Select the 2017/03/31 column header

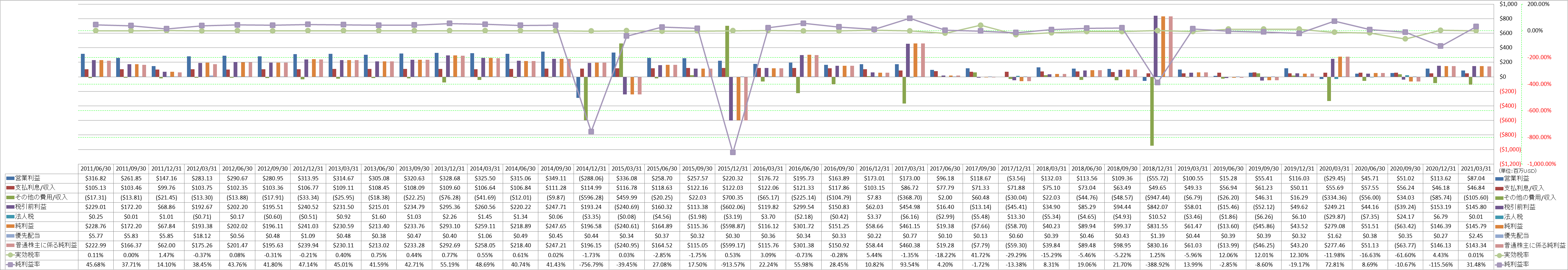[x=909, y=169]
